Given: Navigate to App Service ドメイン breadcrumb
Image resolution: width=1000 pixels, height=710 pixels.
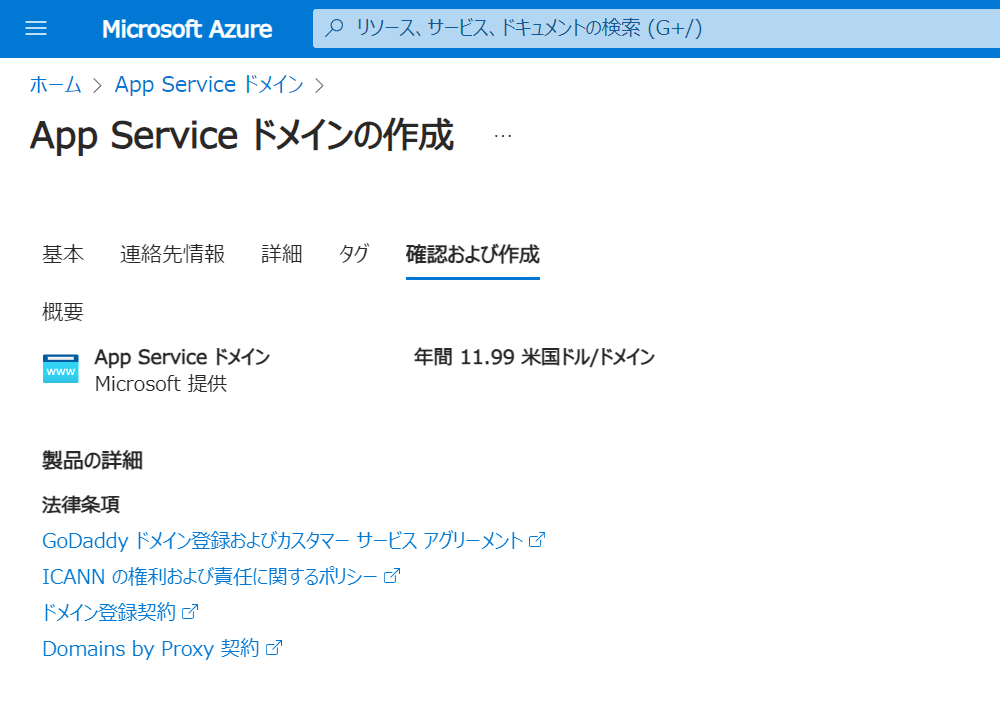Looking at the screenshot, I should pos(209,85).
